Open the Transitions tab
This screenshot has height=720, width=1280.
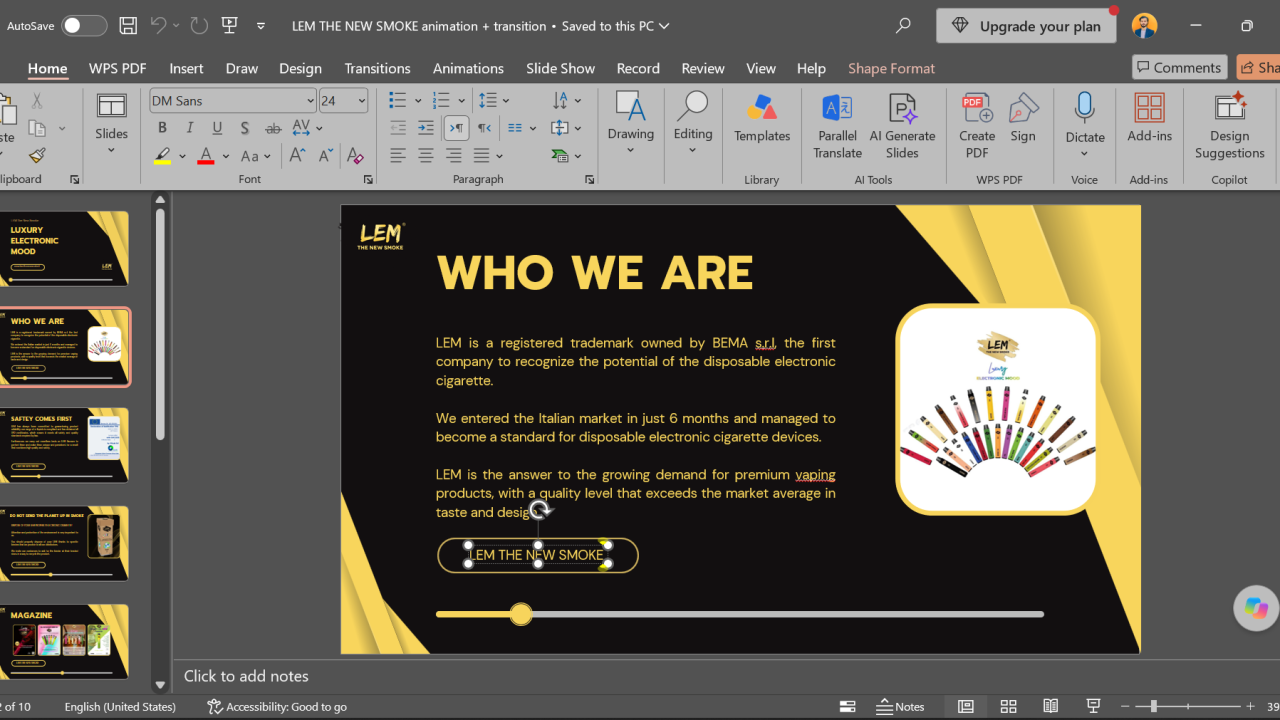377,68
